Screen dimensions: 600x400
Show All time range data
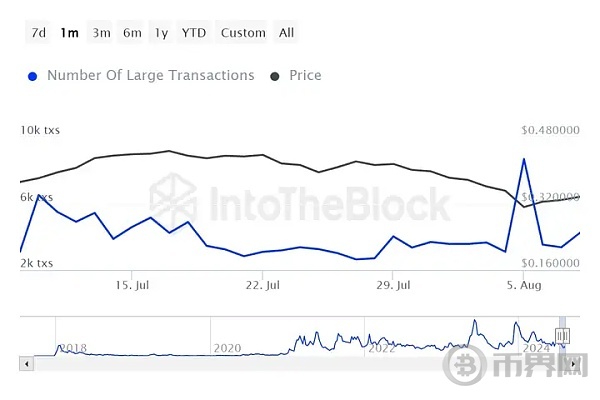point(287,32)
